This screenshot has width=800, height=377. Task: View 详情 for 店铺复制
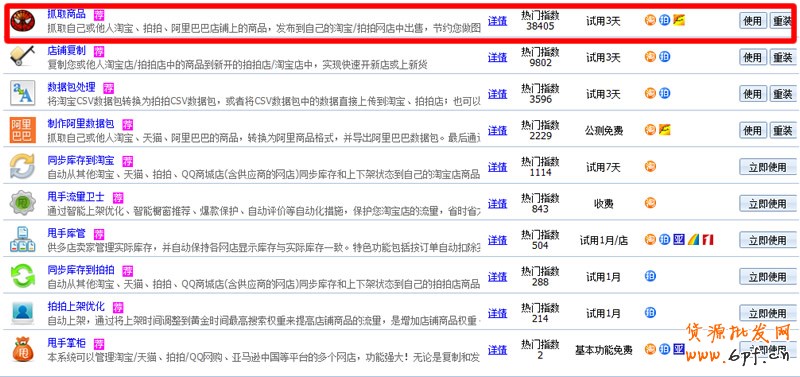(x=497, y=58)
